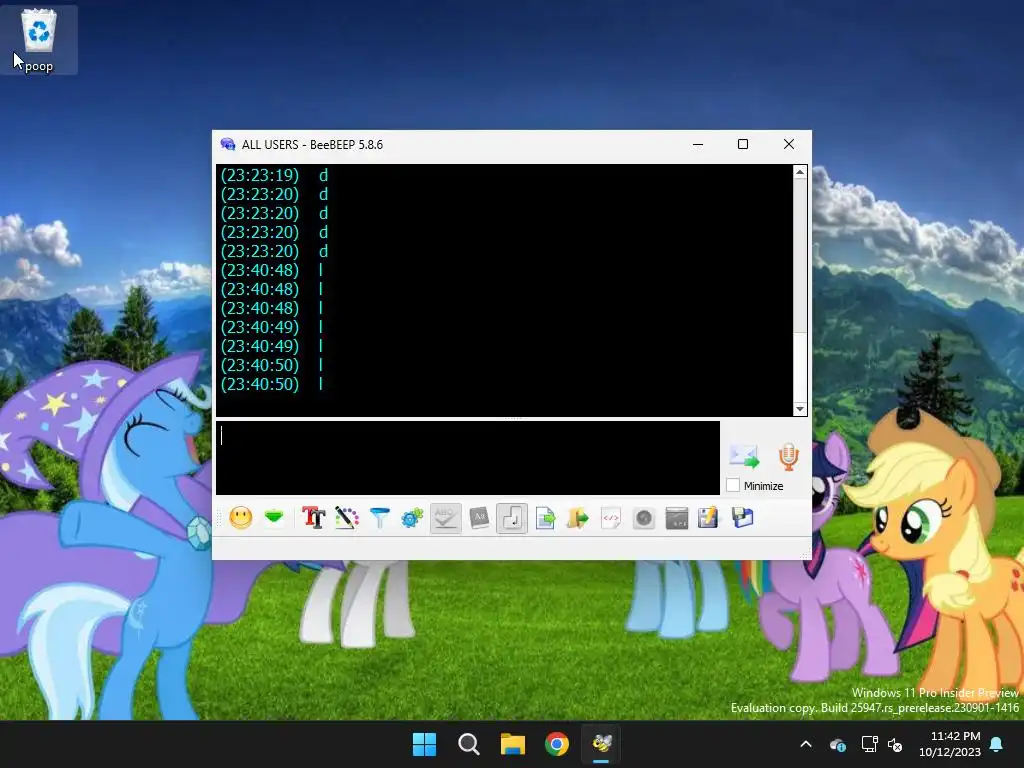
Task: Open File Explorer from the taskbar
Action: [x=513, y=744]
